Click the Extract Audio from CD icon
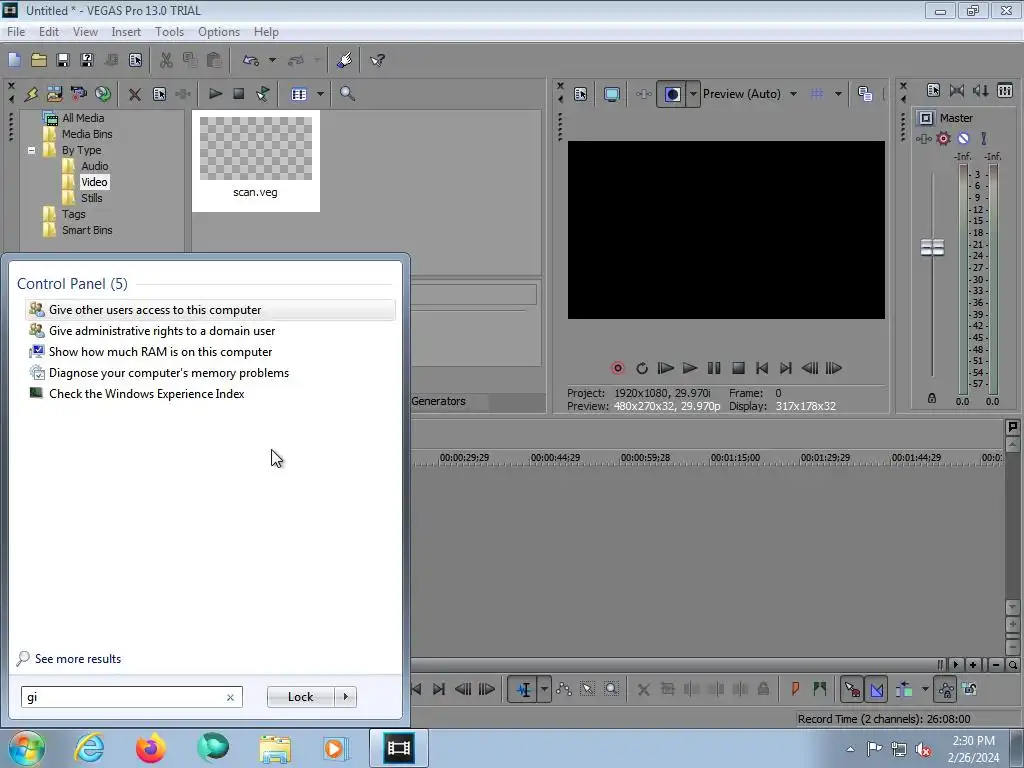The image size is (1024, 768). tap(103, 94)
